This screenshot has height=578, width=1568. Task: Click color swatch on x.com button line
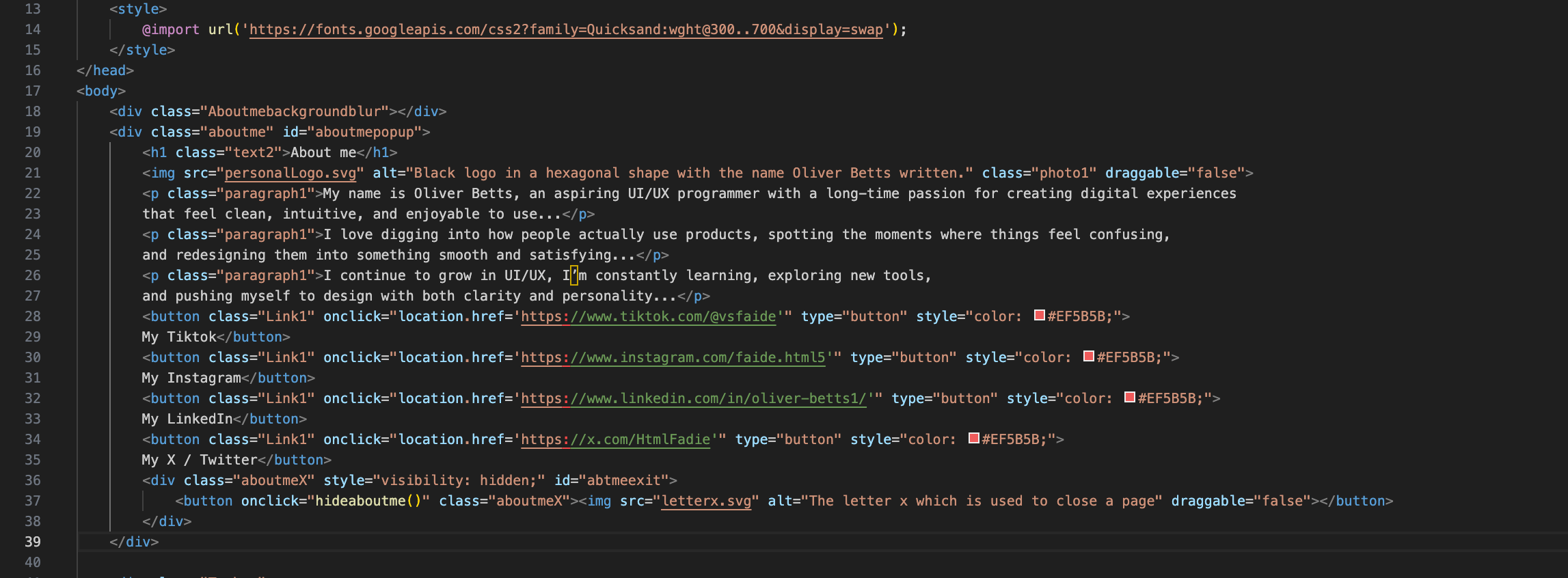(974, 439)
